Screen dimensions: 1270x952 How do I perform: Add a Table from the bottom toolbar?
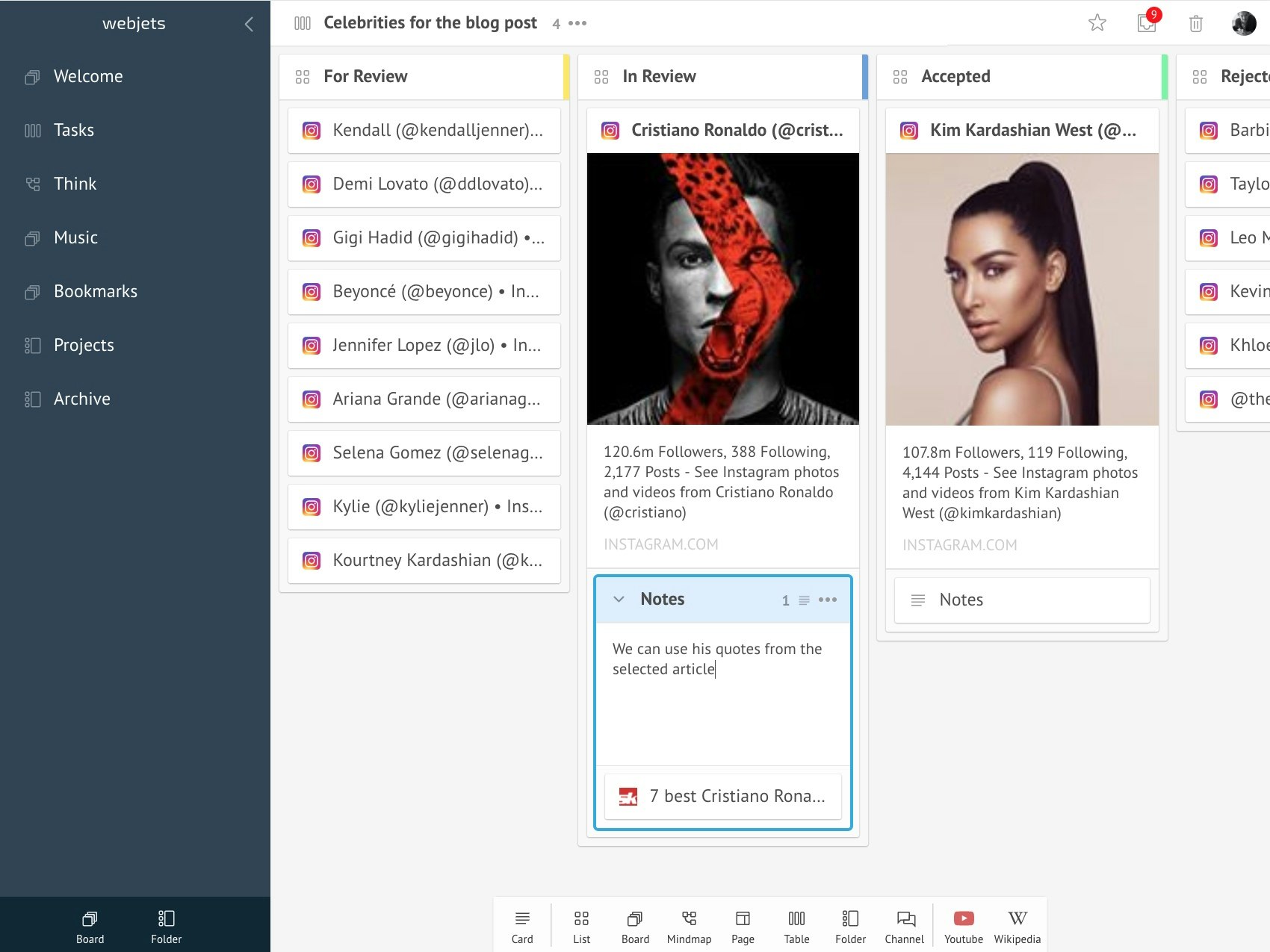[796, 926]
